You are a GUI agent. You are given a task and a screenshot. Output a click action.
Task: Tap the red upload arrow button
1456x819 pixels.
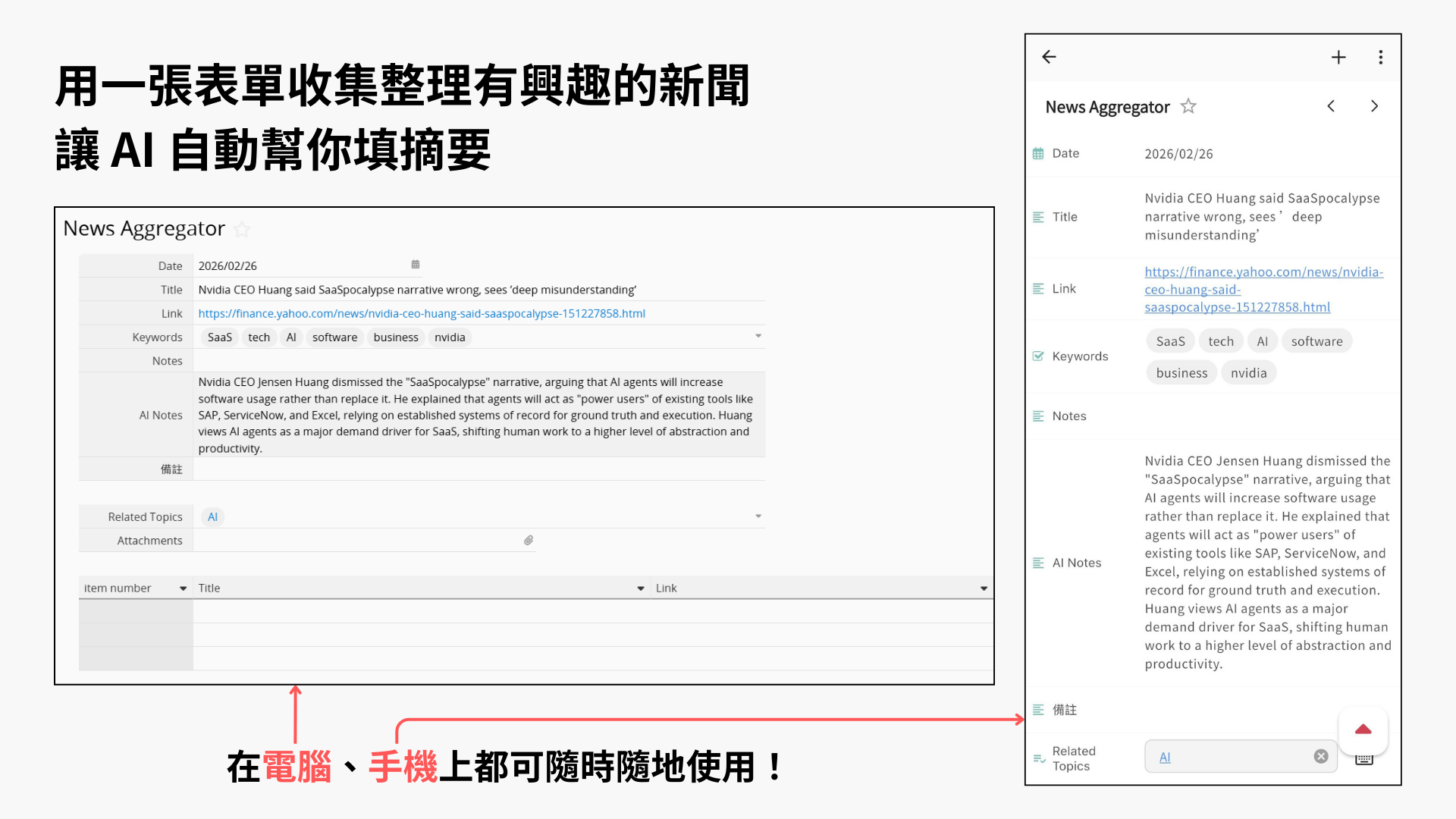pyautogui.click(x=1363, y=730)
